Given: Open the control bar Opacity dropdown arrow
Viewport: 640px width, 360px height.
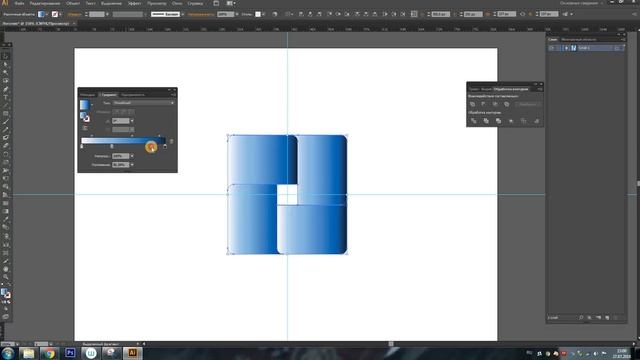Looking at the screenshot, I should point(237,14).
